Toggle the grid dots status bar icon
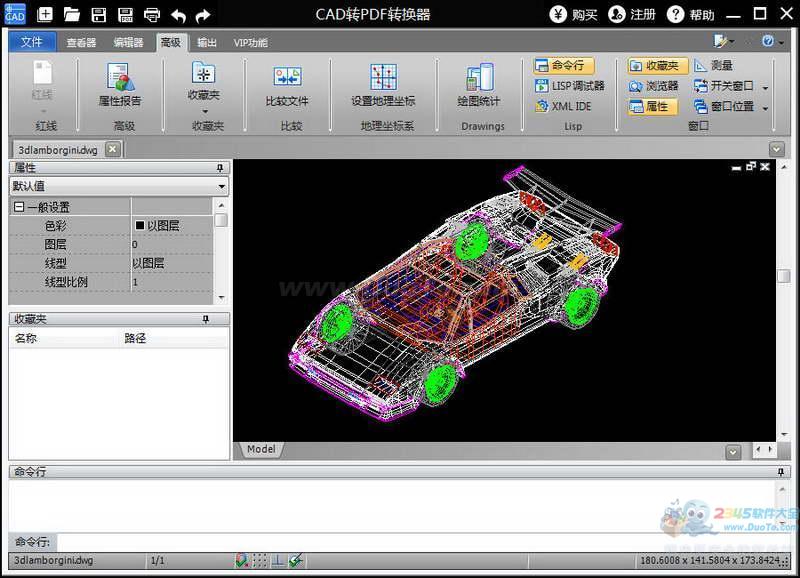This screenshot has width=800, height=578. (260, 561)
